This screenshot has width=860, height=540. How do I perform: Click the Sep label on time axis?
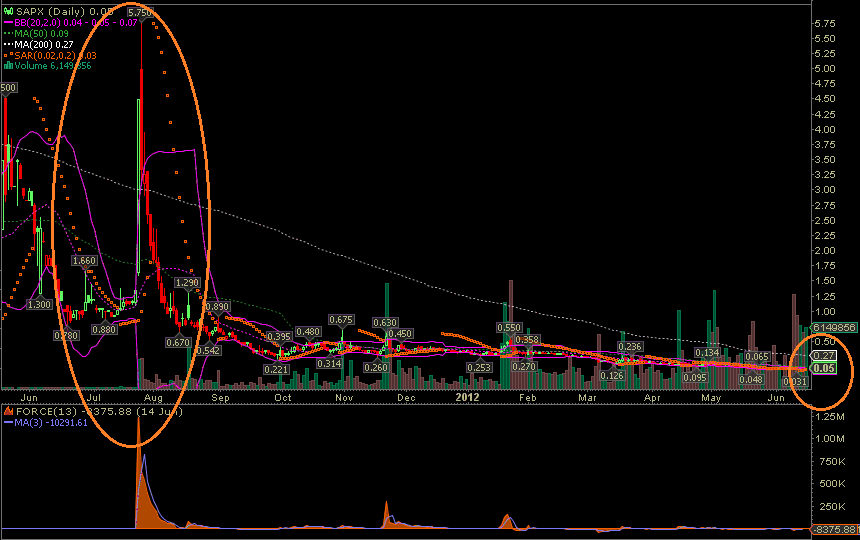220,397
